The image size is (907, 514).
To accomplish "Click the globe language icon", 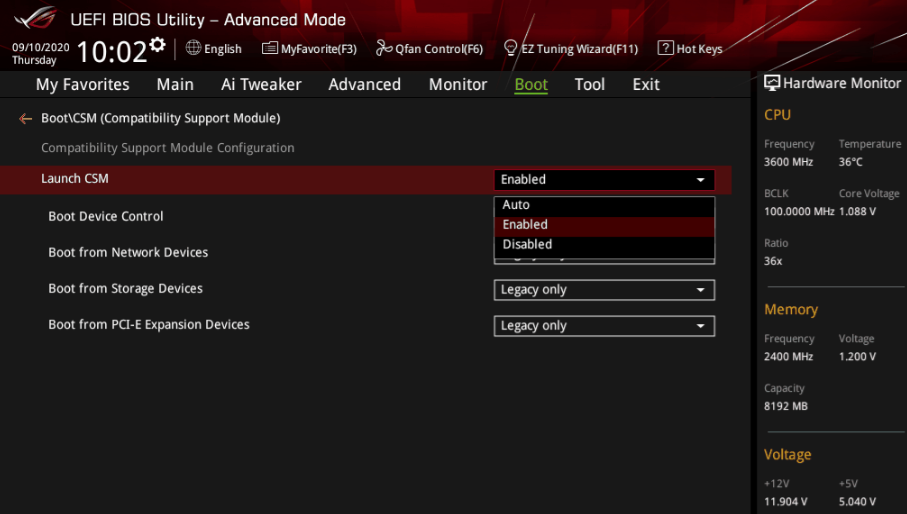I will click(193, 48).
